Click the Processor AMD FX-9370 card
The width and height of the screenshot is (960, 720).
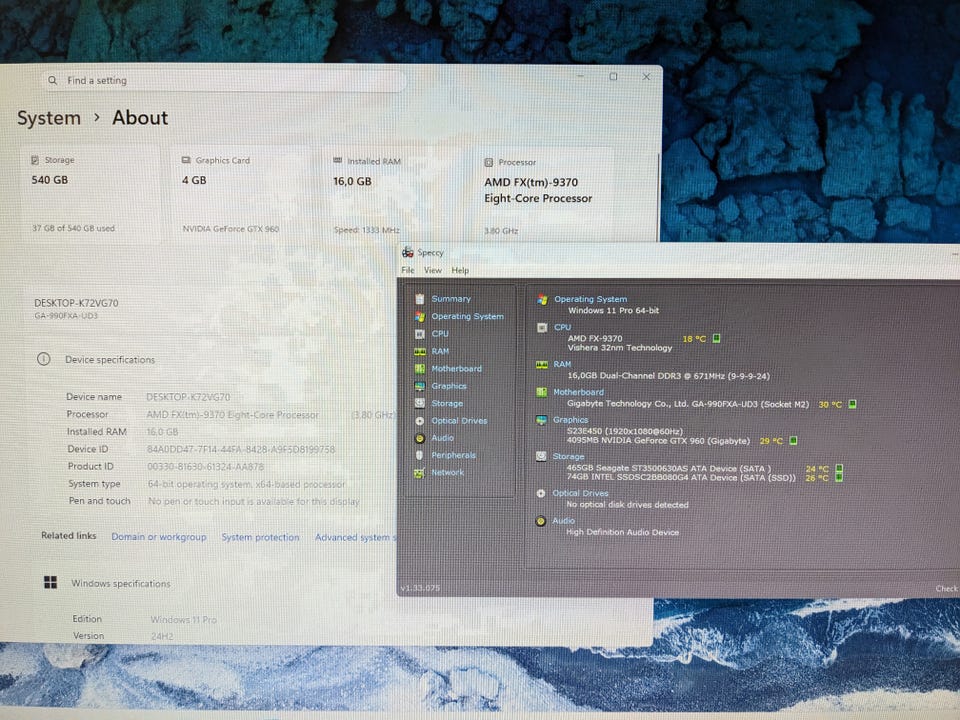click(x=544, y=197)
